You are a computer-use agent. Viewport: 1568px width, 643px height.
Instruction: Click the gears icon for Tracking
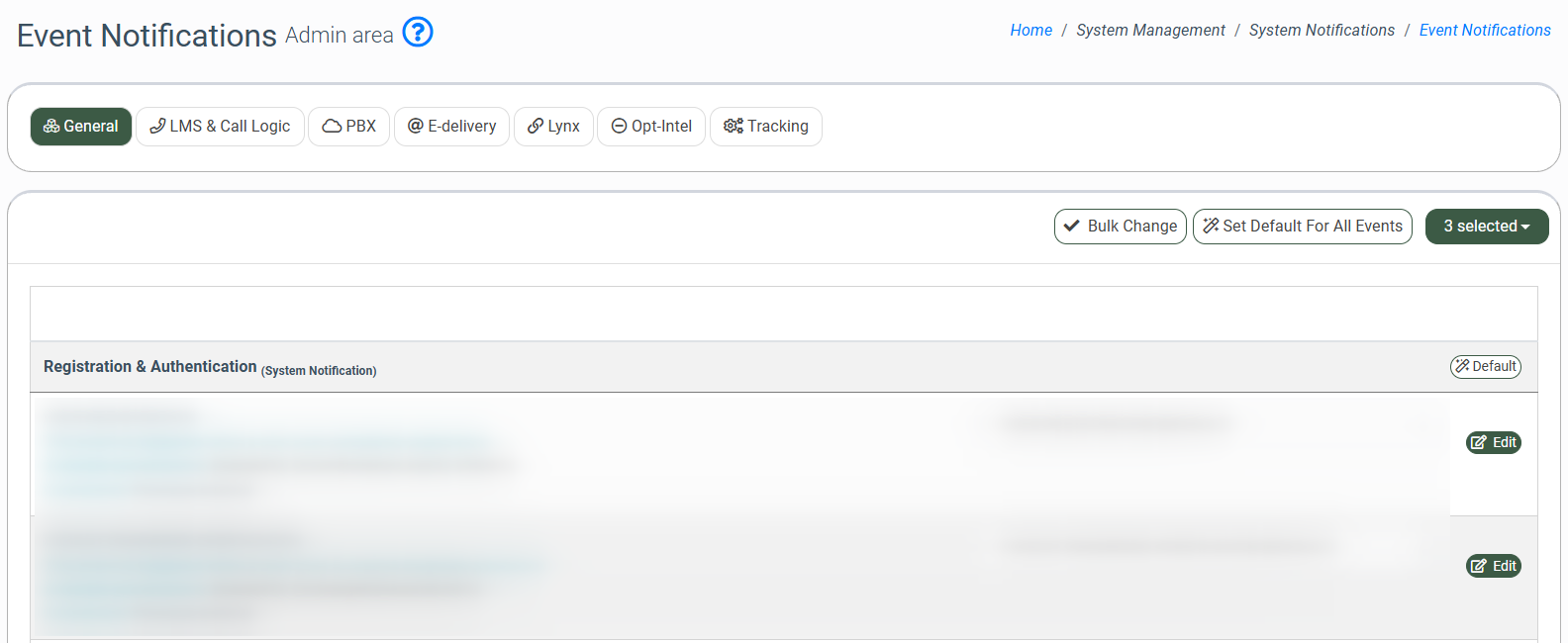[x=733, y=127]
